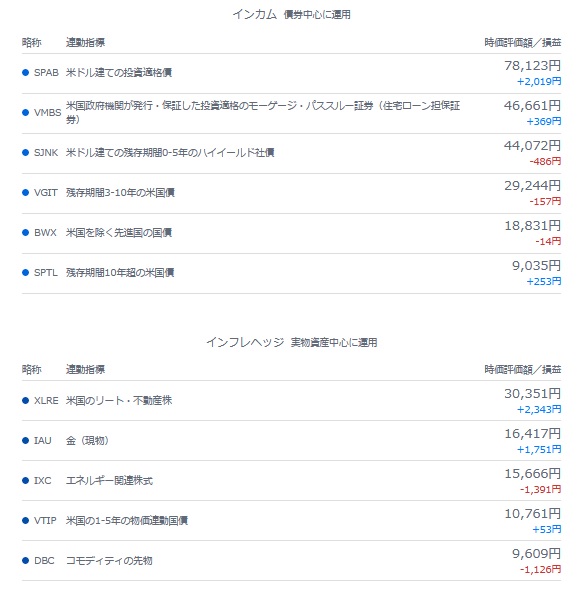Click the インフレヘッジ section heading
The image size is (580, 606).
(245, 342)
